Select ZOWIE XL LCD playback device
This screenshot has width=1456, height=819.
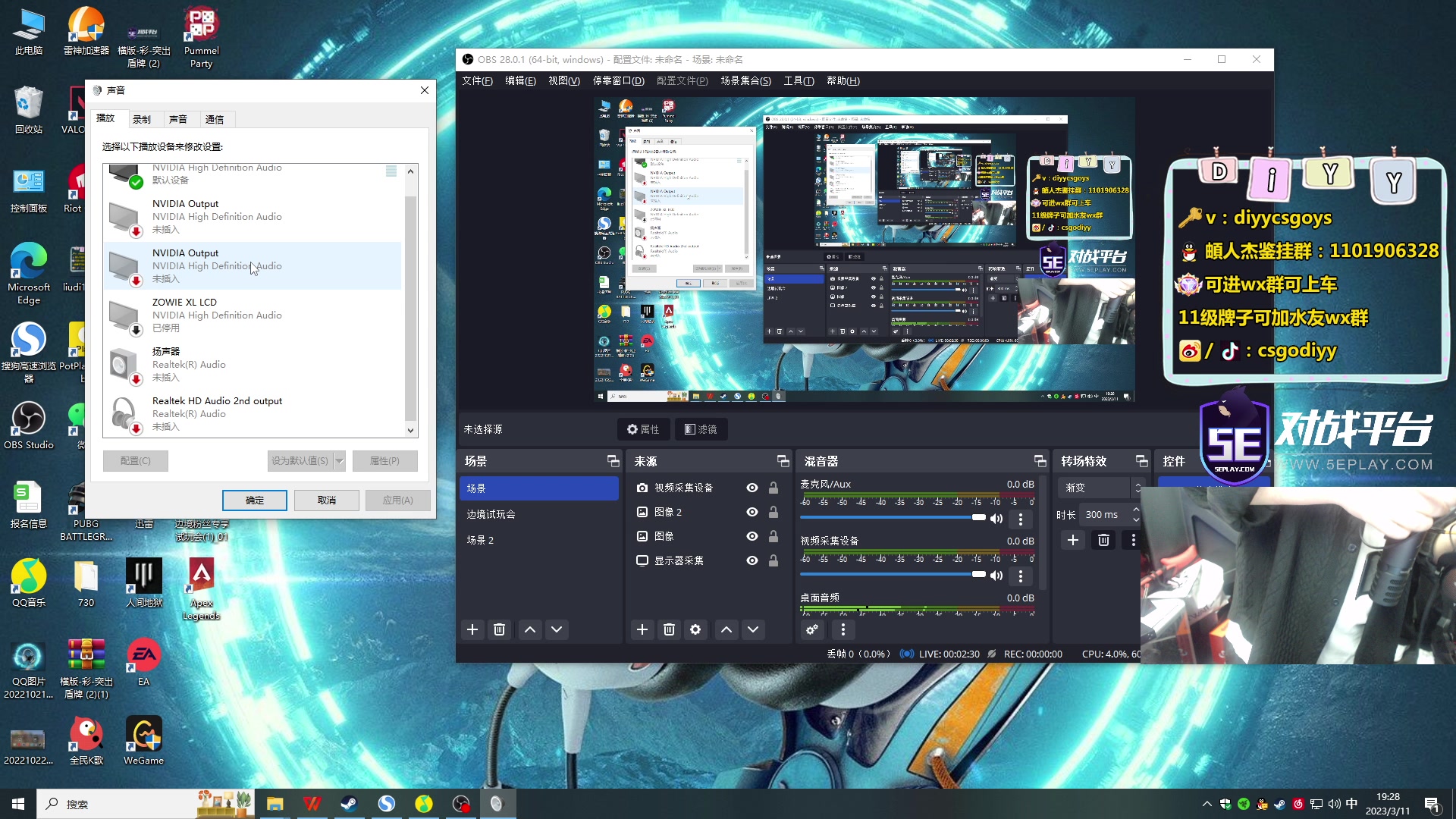[x=253, y=315]
